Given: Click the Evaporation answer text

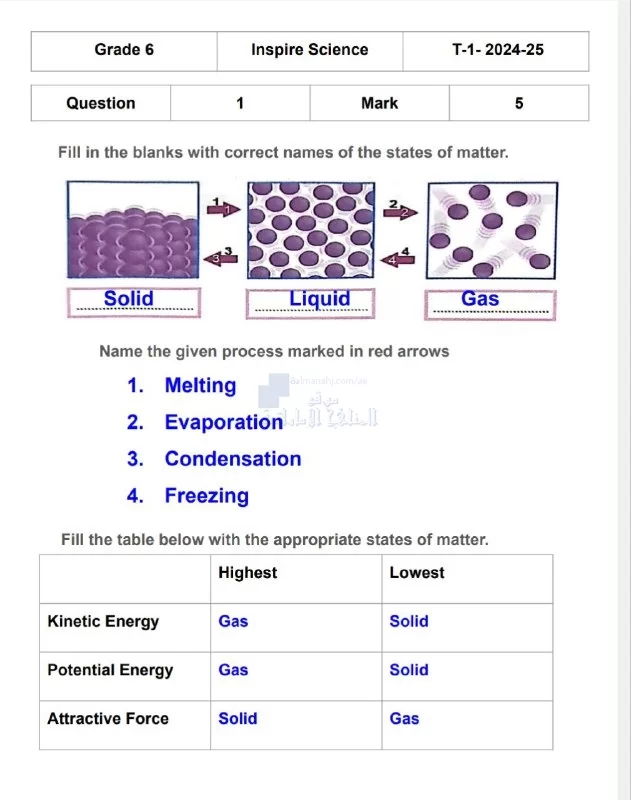Looking at the screenshot, I should click(224, 422).
